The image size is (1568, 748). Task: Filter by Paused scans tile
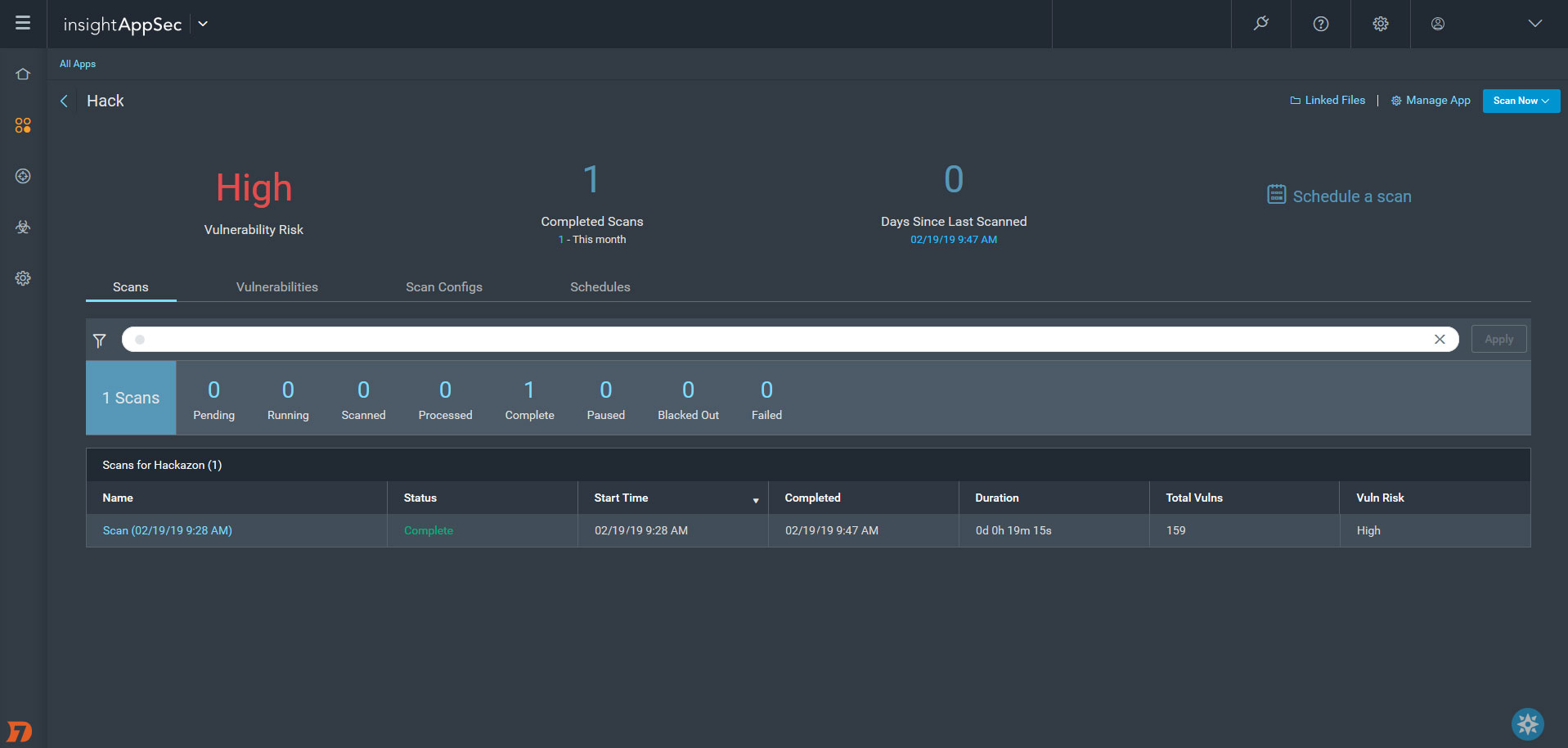(x=605, y=399)
